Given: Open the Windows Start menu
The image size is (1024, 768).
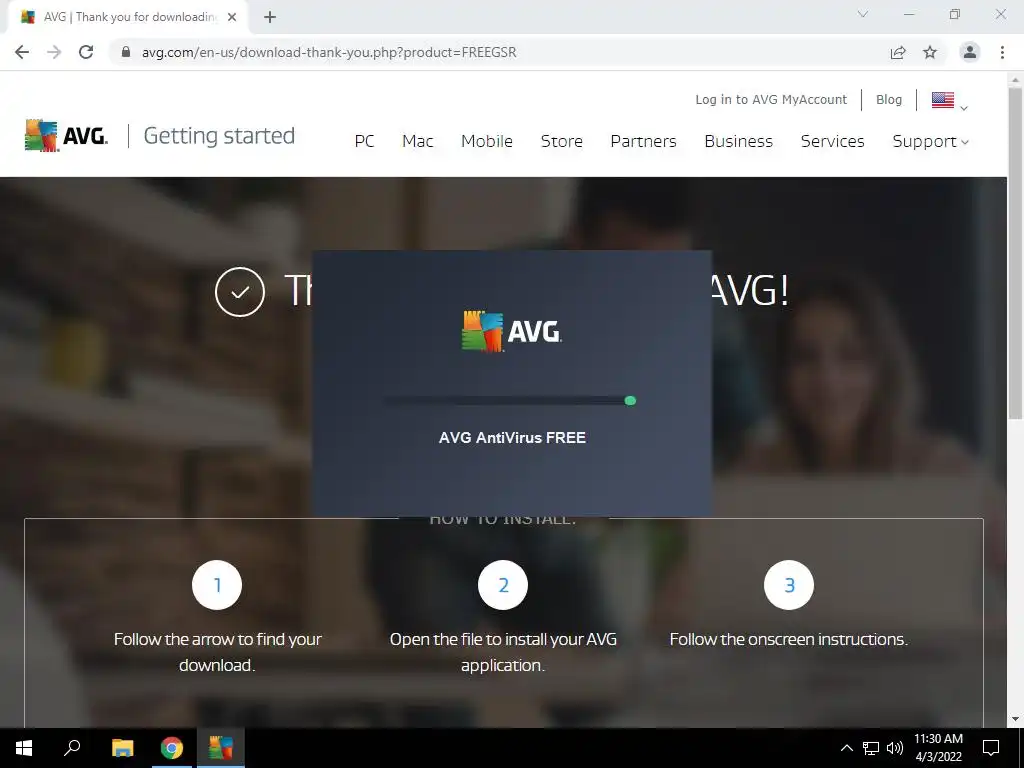Looking at the screenshot, I should coord(24,748).
